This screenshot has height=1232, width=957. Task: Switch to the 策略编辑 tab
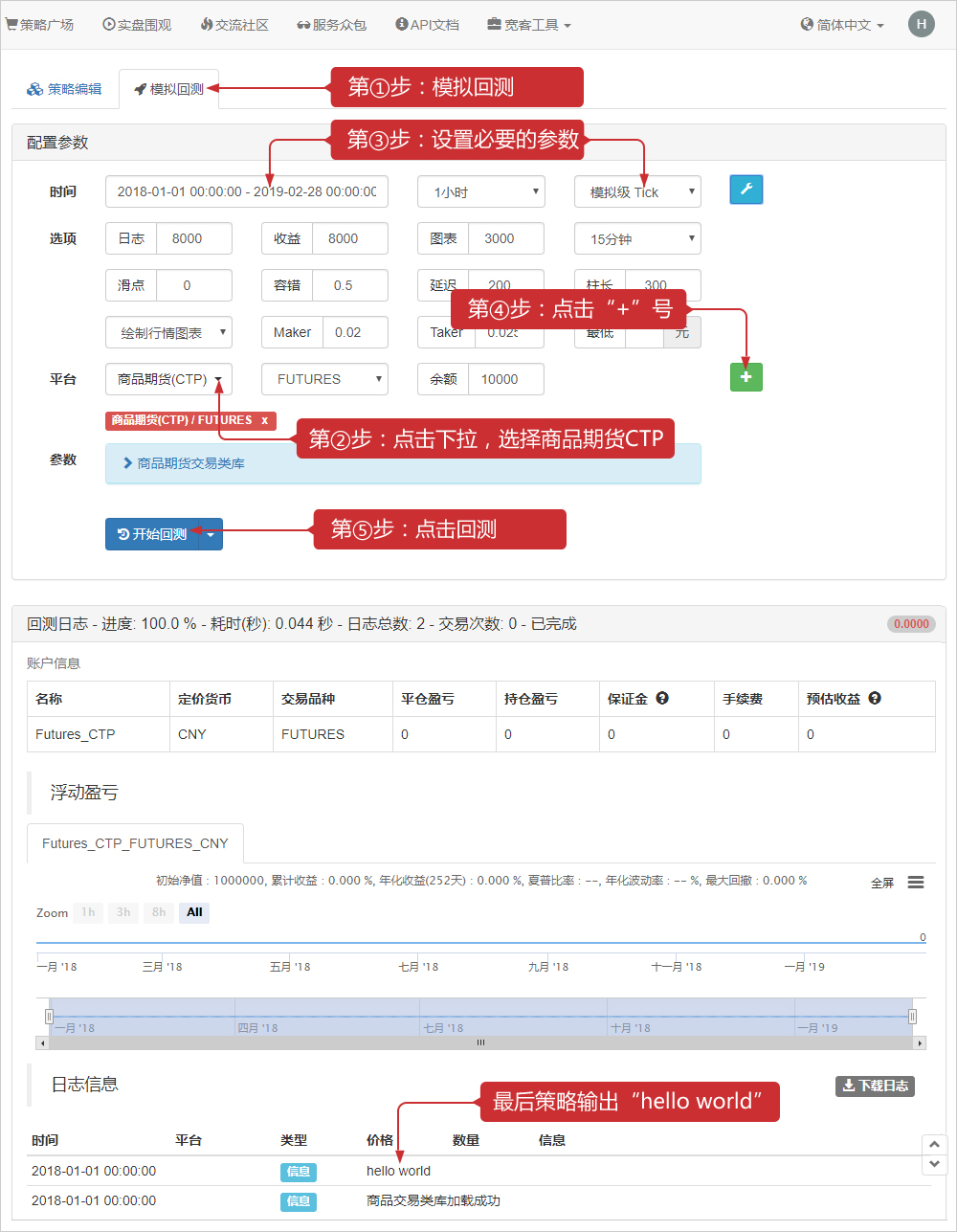(64, 89)
